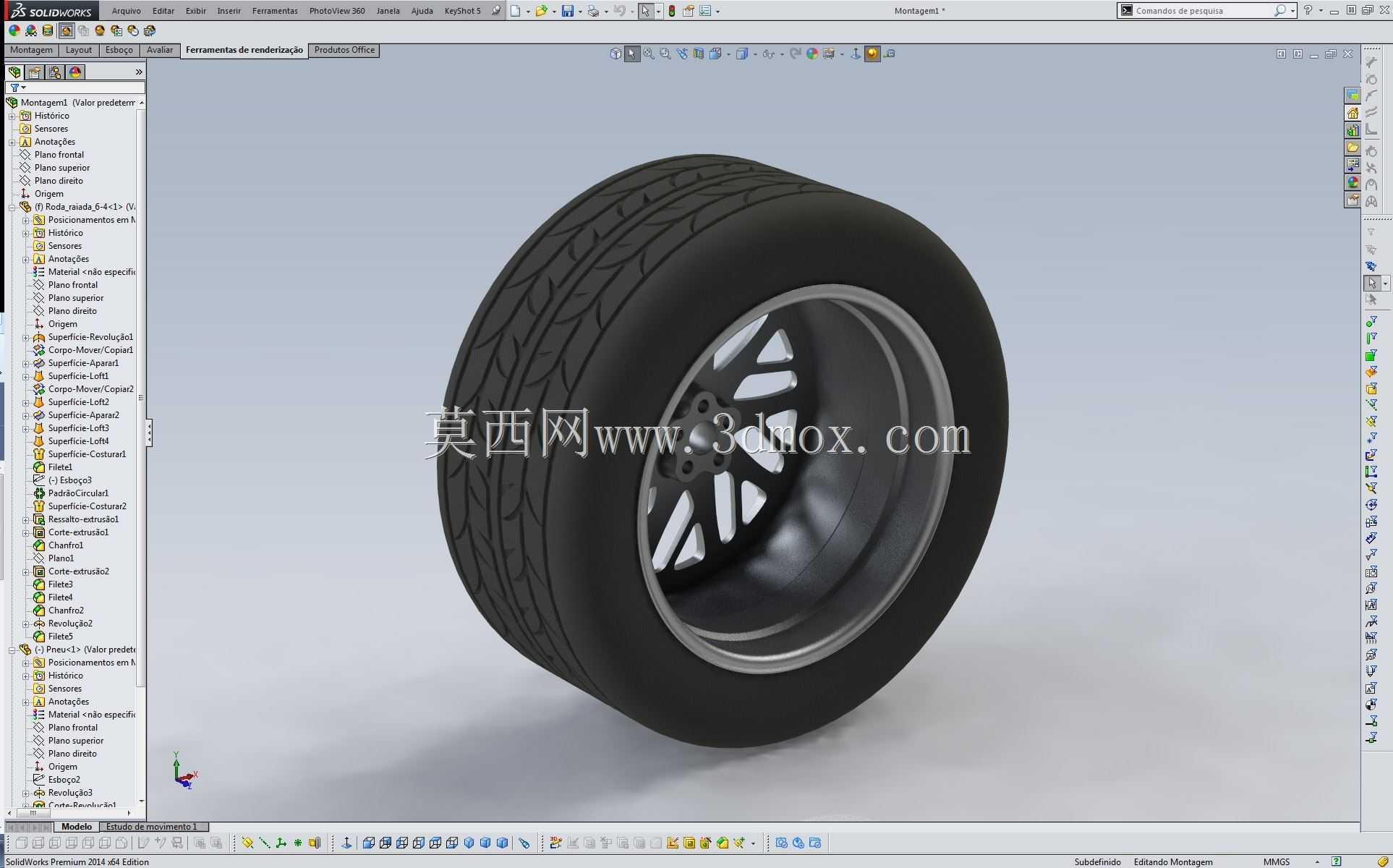Select the Chanfro2 feature in tree
The height and width of the screenshot is (868, 1393).
[x=66, y=610]
